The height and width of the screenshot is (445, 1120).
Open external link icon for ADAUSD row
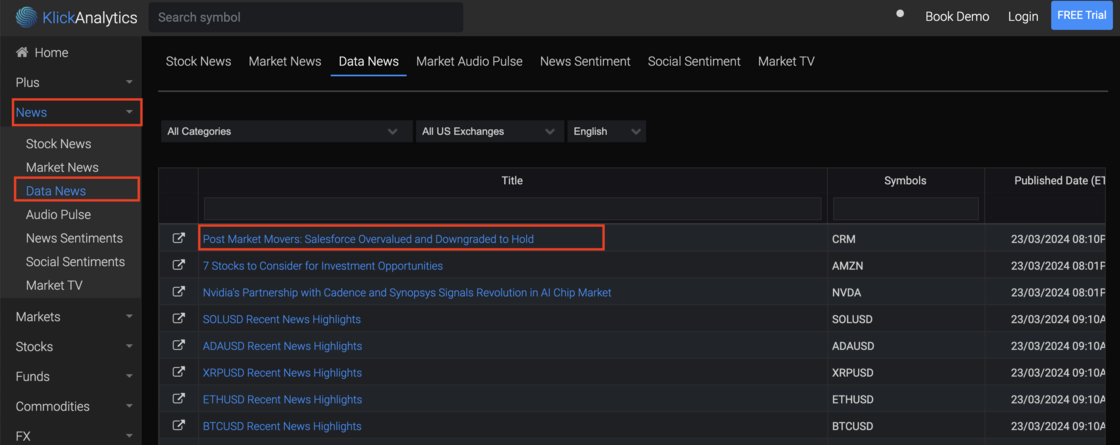179,345
